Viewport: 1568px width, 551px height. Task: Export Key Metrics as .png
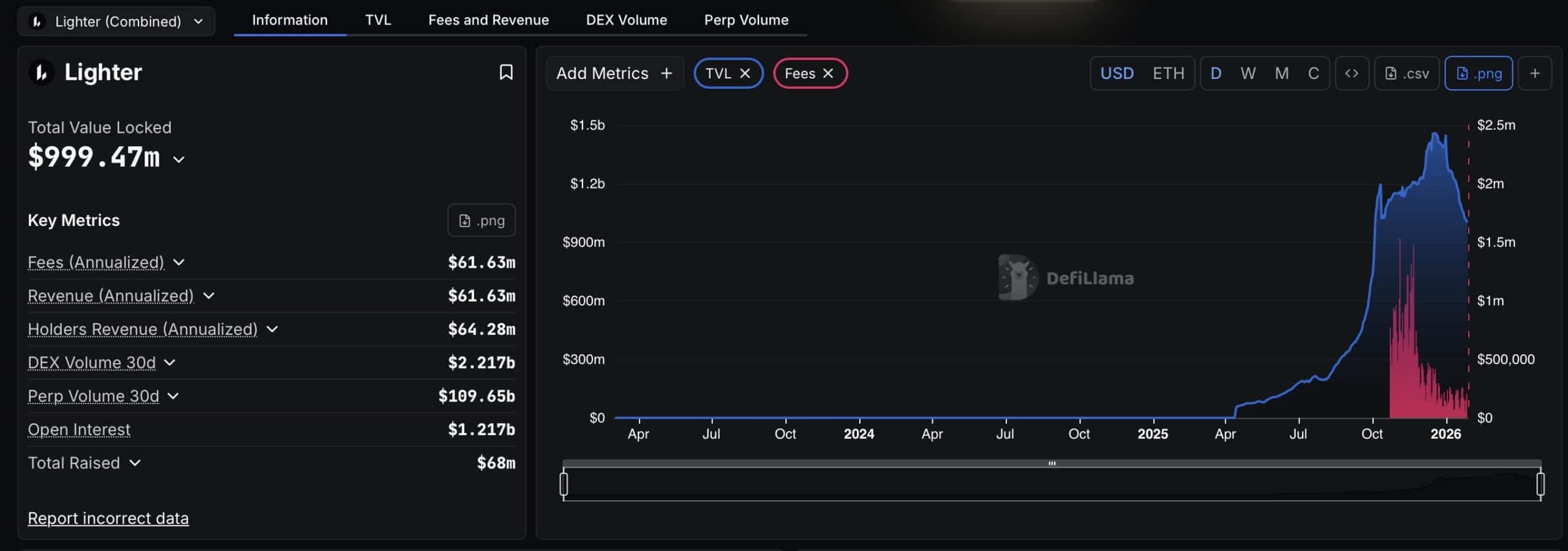click(481, 220)
